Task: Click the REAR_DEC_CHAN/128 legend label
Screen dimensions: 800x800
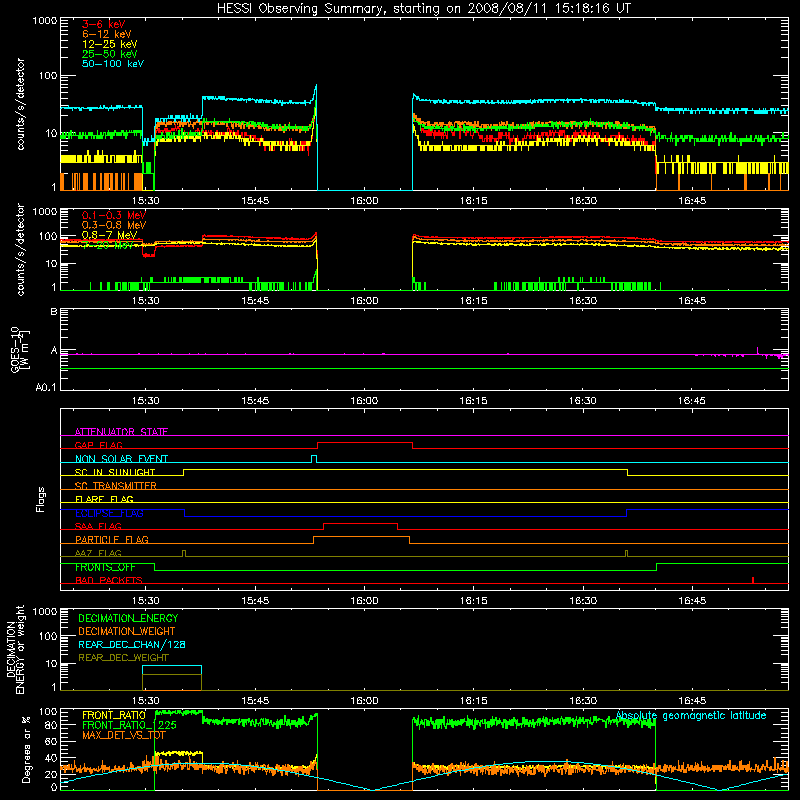Action: pos(132,644)
